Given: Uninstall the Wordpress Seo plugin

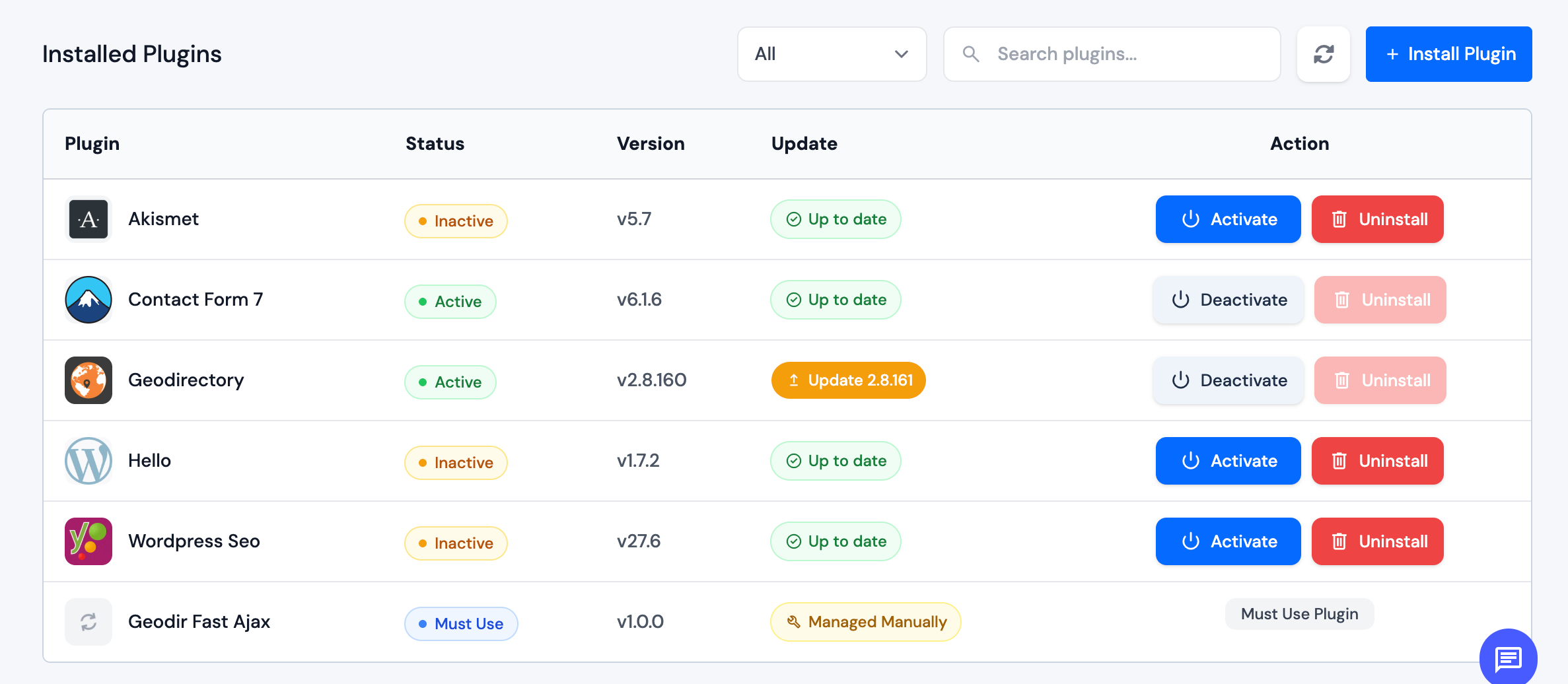Looking at the screenshot, I should click(1378, 541).
